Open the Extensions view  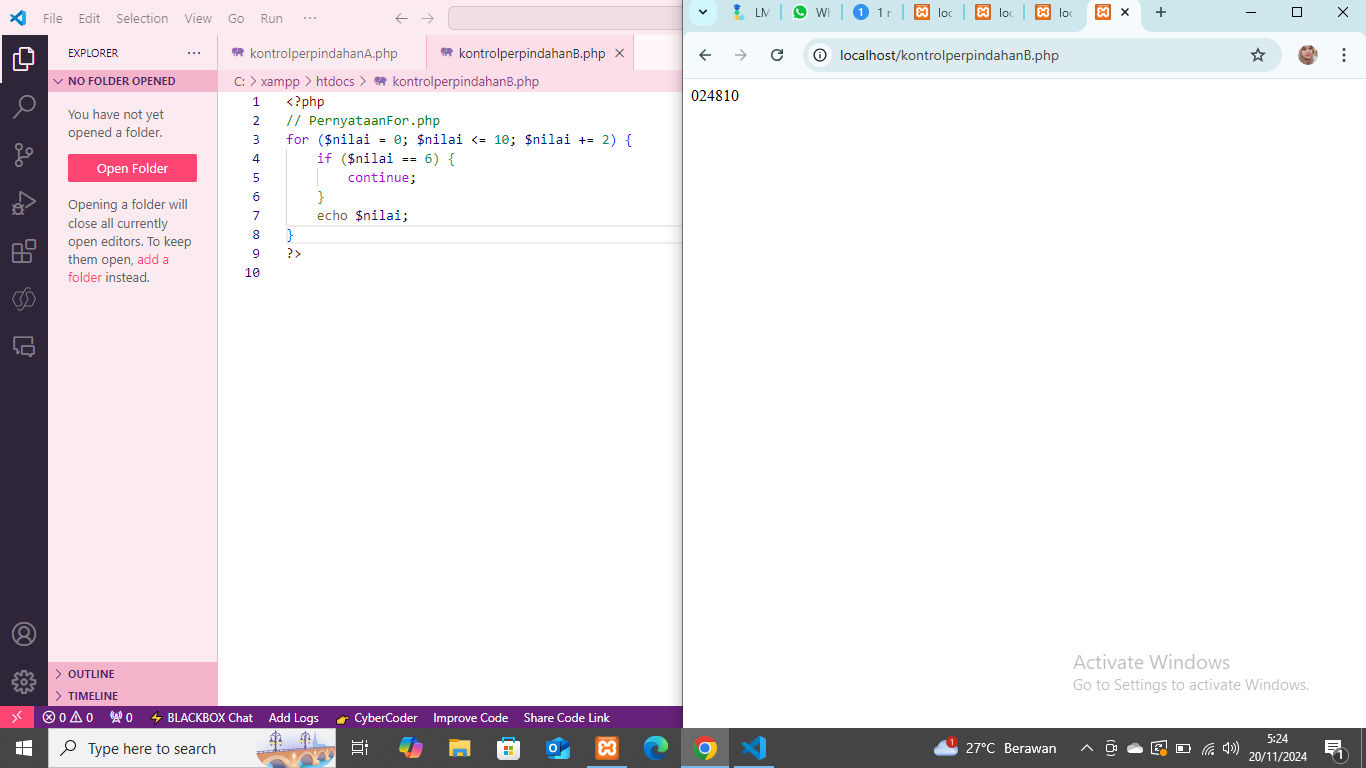coord(24,251)
